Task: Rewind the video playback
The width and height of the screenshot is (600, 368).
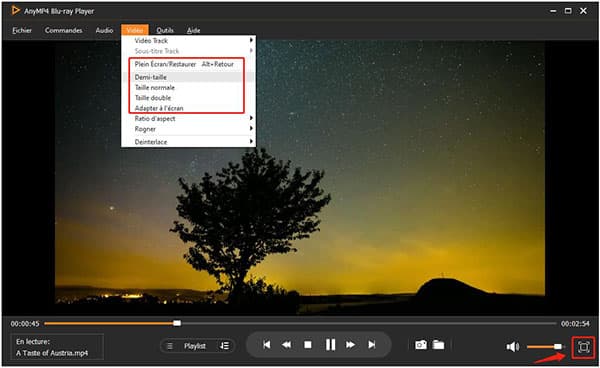Action: (x=286, y=345)
